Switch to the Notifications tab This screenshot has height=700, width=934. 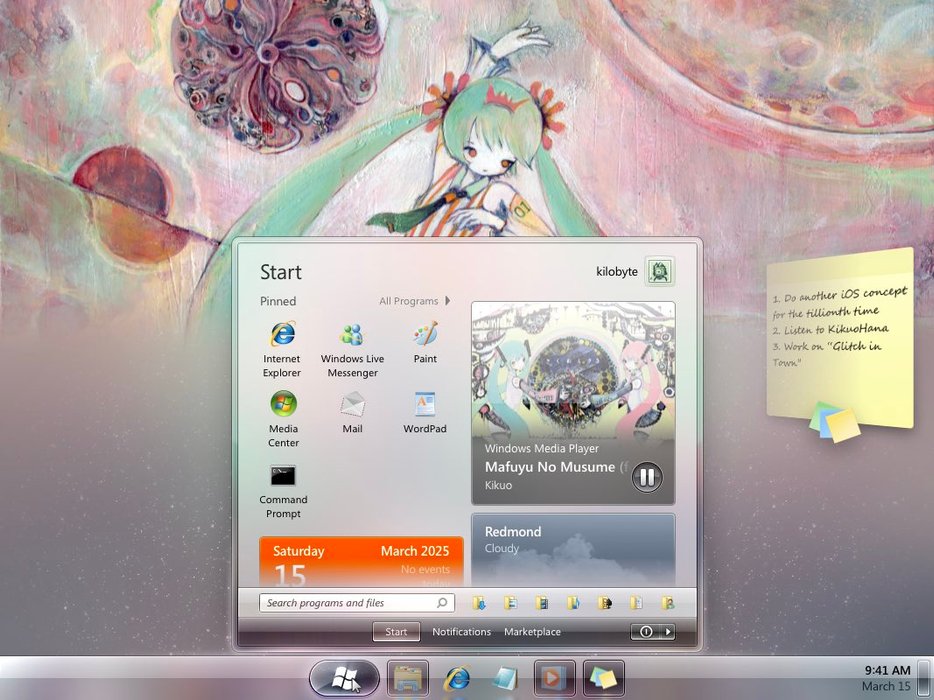(x=461, y=631)
